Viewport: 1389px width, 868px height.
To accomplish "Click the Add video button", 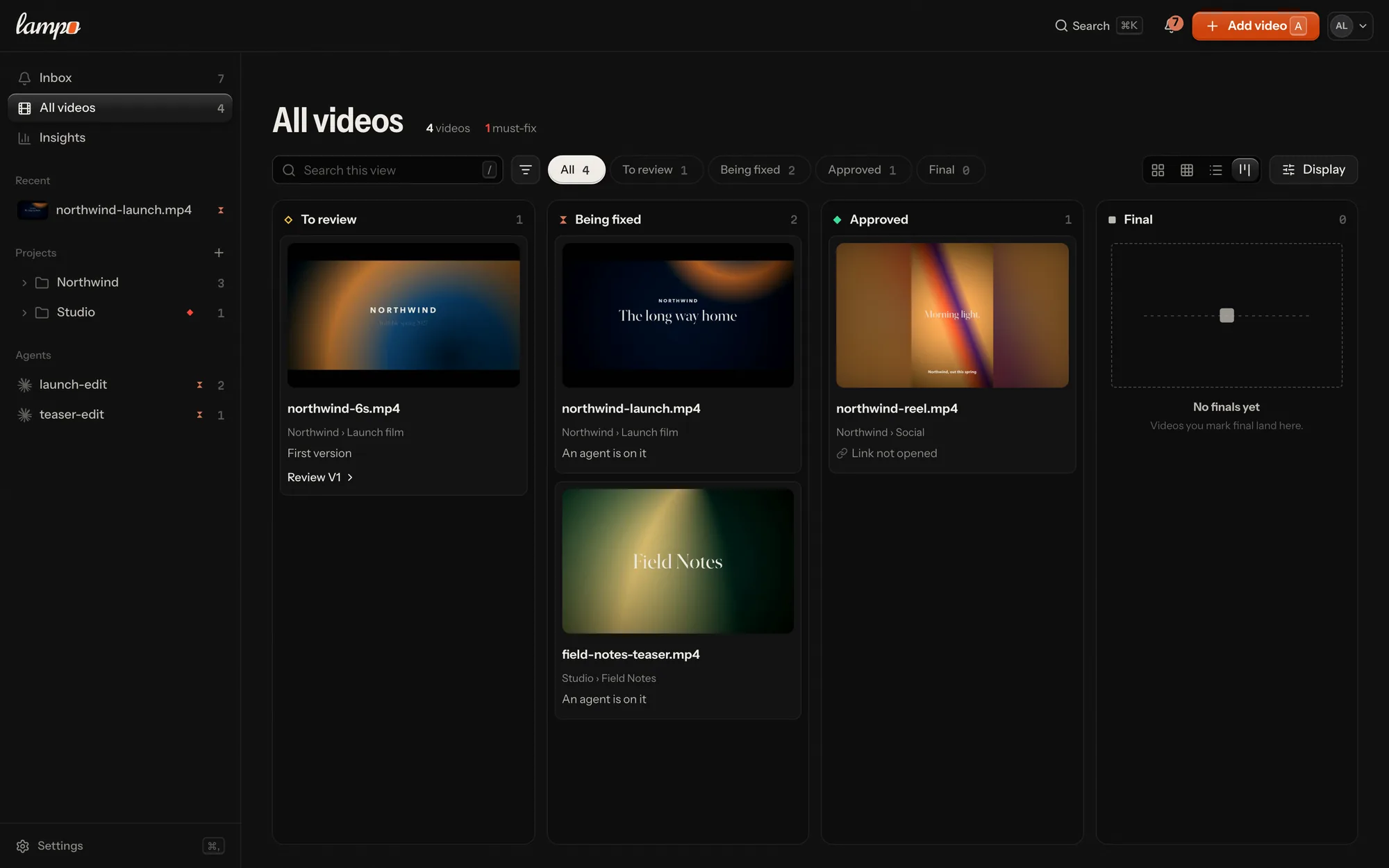I will pos(1255,26).
